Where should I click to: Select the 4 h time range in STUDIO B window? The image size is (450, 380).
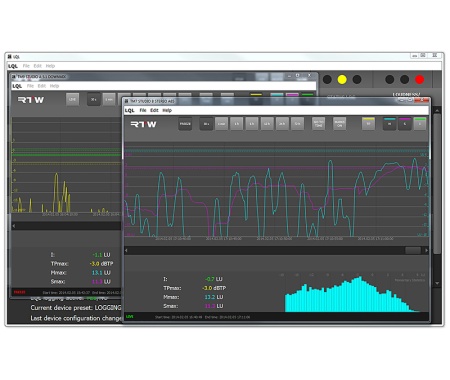(x=252, y=124)
